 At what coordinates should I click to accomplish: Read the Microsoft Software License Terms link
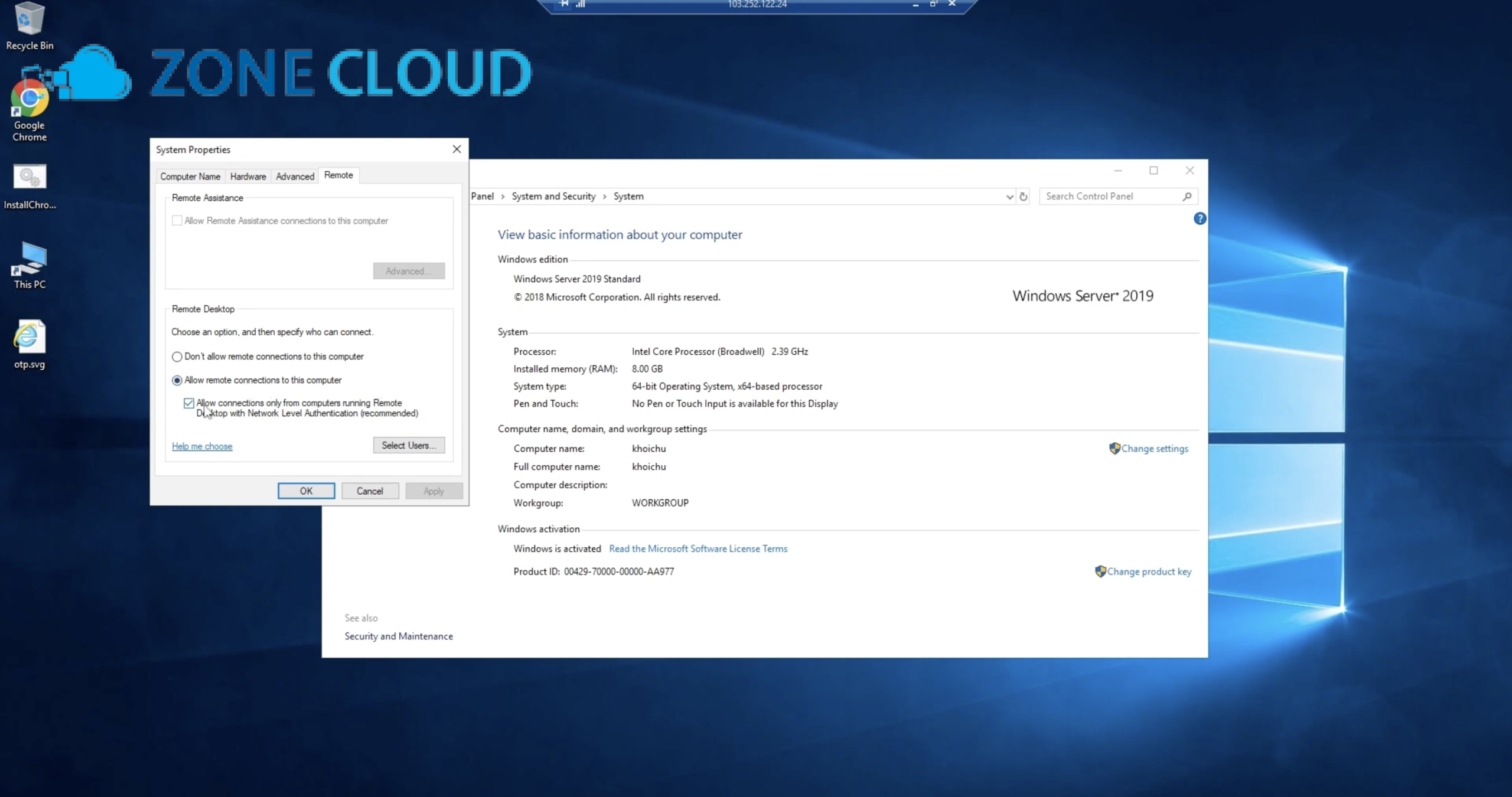point(698,548)
